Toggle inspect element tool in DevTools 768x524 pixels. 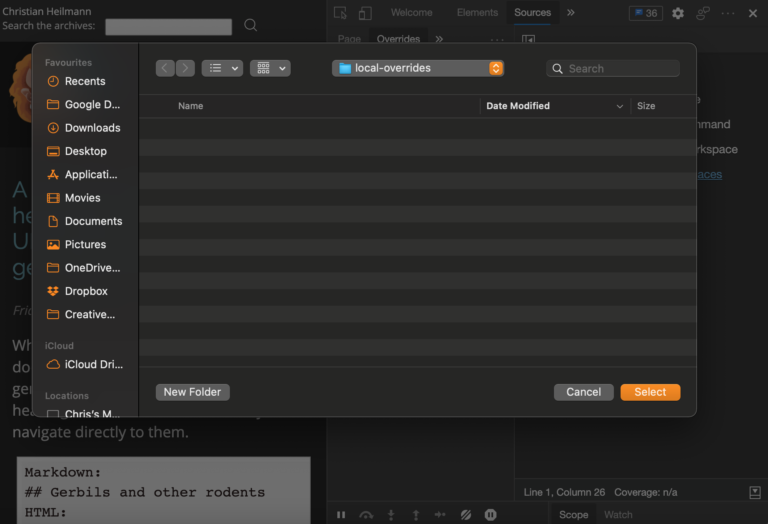coord(340,13)
